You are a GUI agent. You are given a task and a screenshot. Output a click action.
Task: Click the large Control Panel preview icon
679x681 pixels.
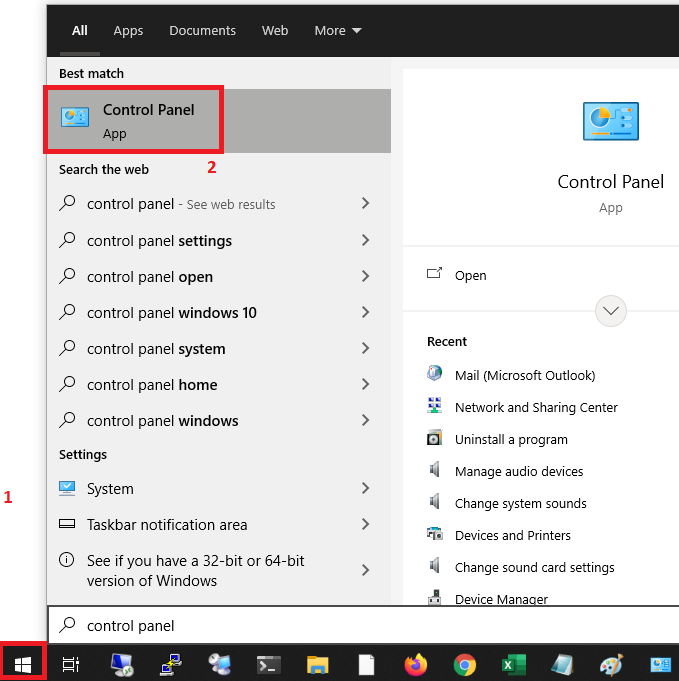610,121
